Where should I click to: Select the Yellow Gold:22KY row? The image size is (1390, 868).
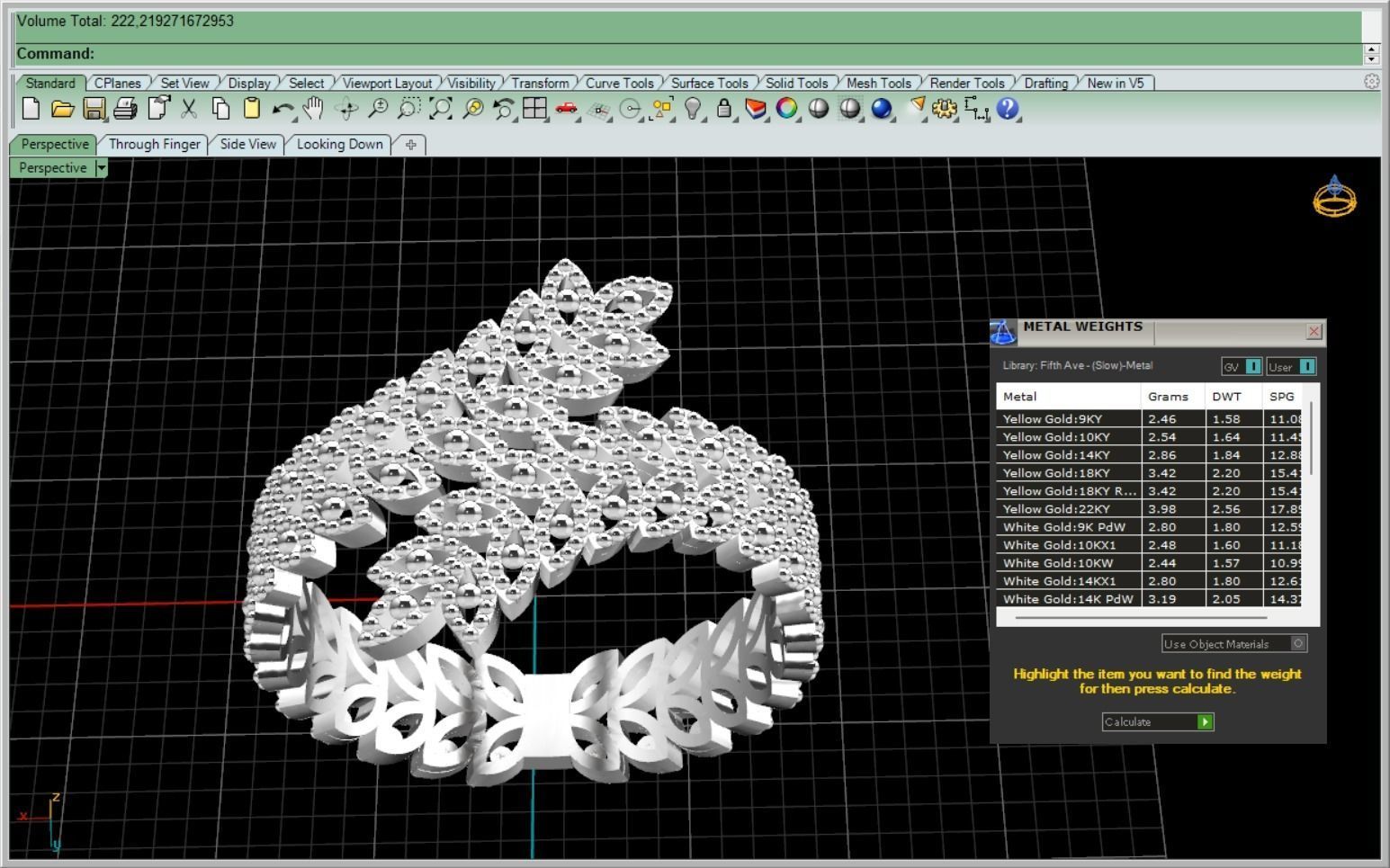[x=1148, y=509]
